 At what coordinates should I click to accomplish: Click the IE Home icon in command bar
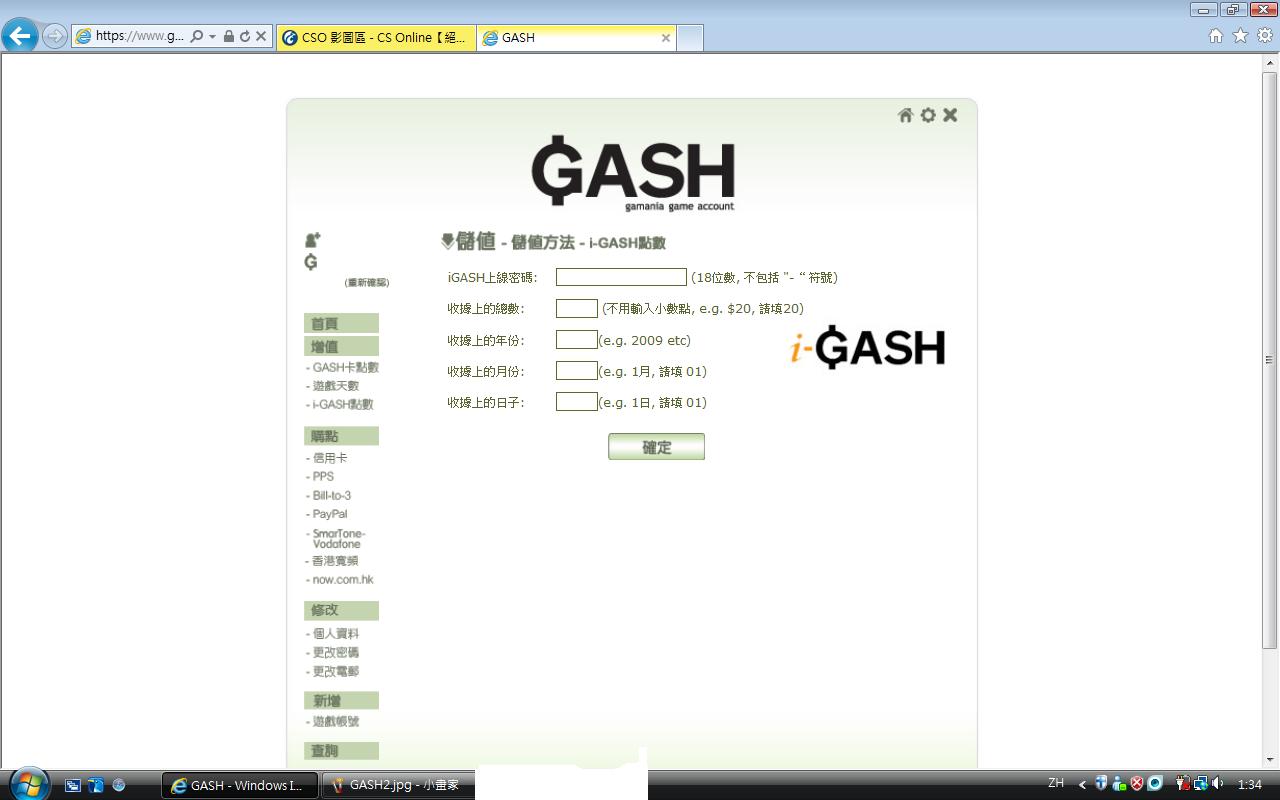pos(1216,36)
